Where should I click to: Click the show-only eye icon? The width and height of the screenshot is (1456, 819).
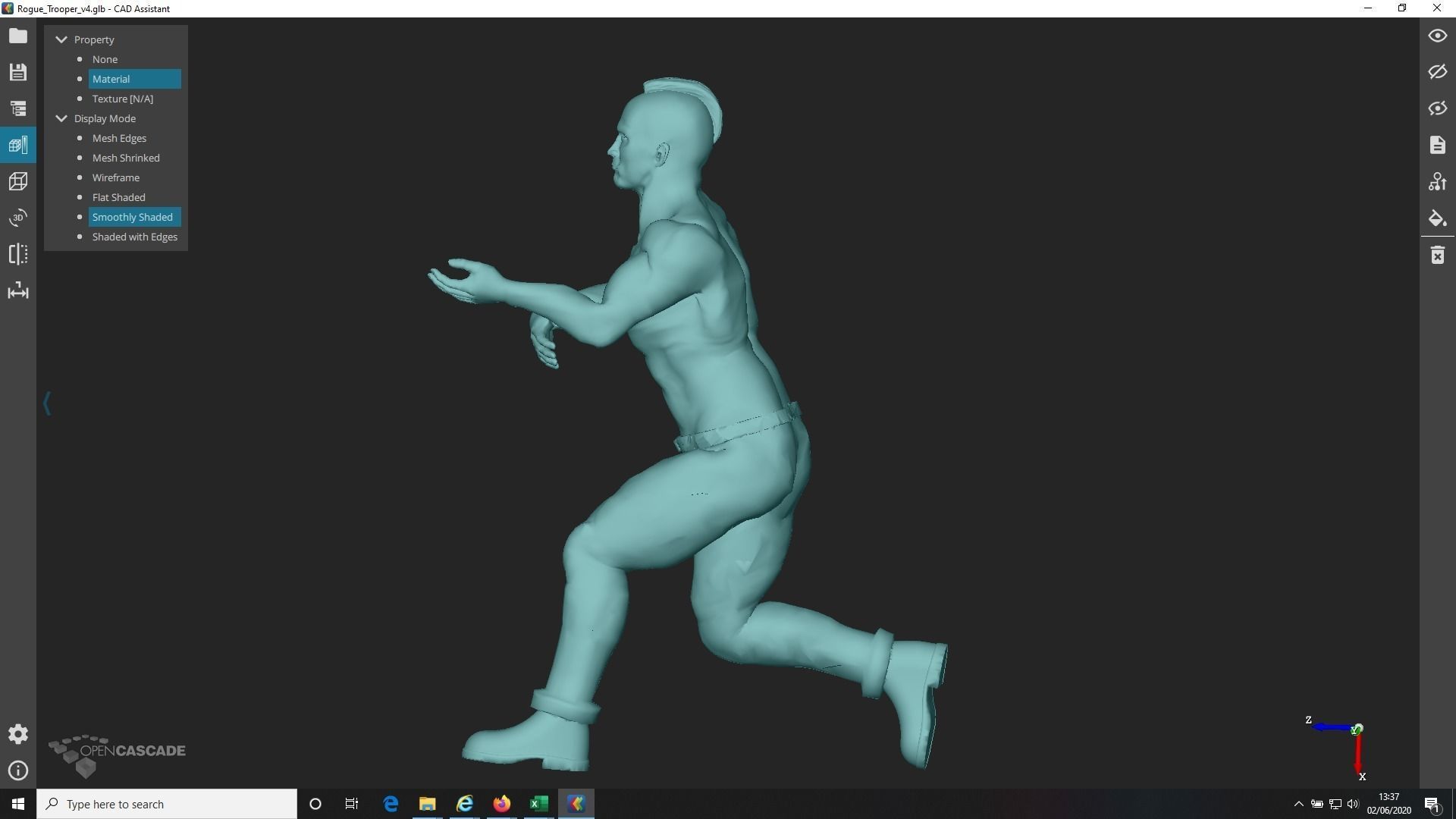[x=1437, y=108]
